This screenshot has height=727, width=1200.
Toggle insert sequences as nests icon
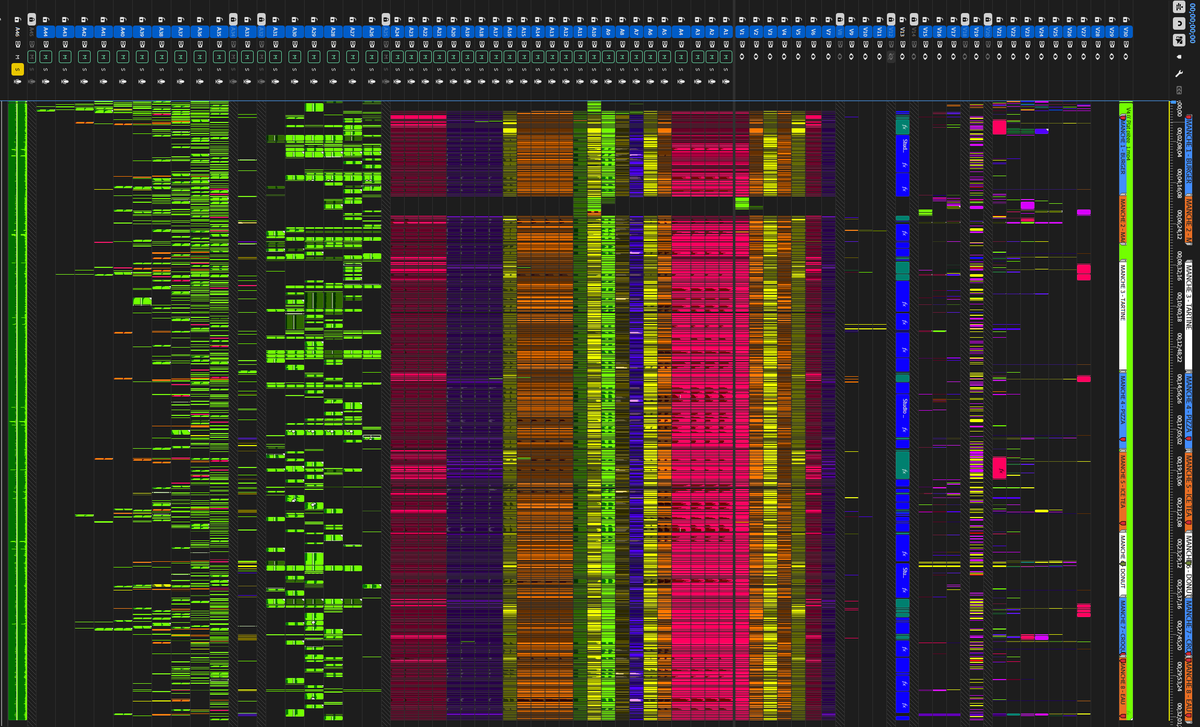1179,7
